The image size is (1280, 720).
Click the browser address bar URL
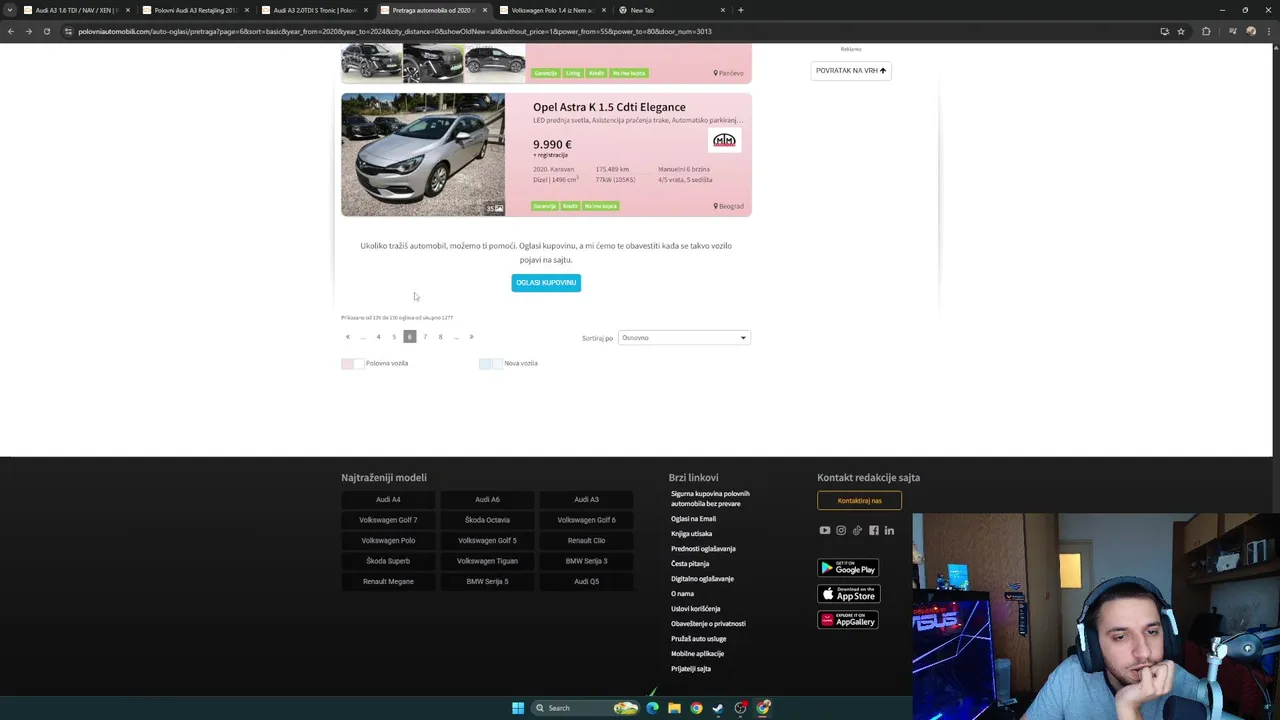(395, 31)
